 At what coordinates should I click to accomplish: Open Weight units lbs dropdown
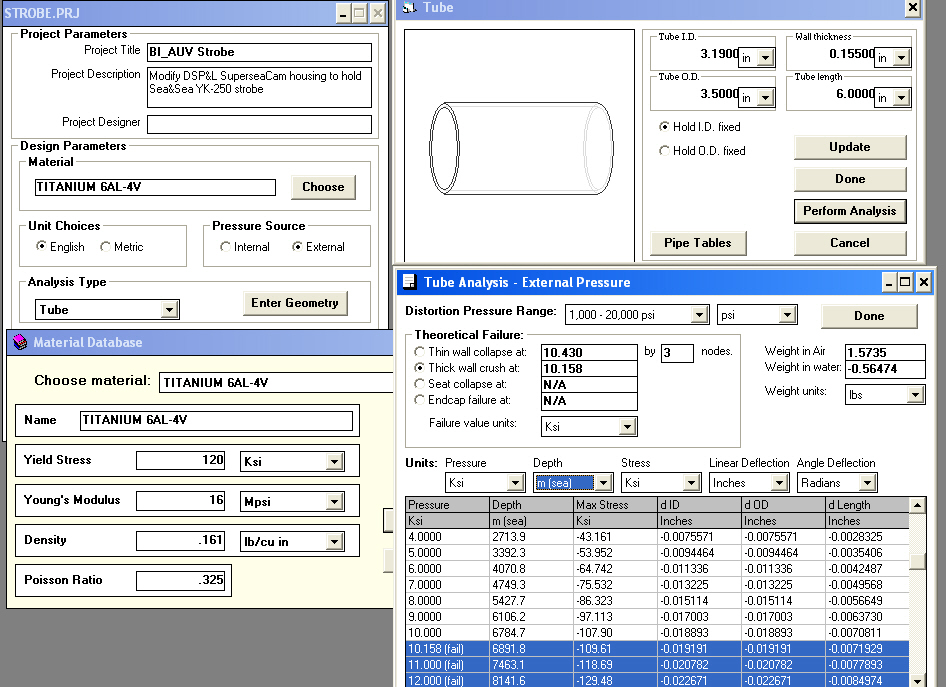pos(915,395)
